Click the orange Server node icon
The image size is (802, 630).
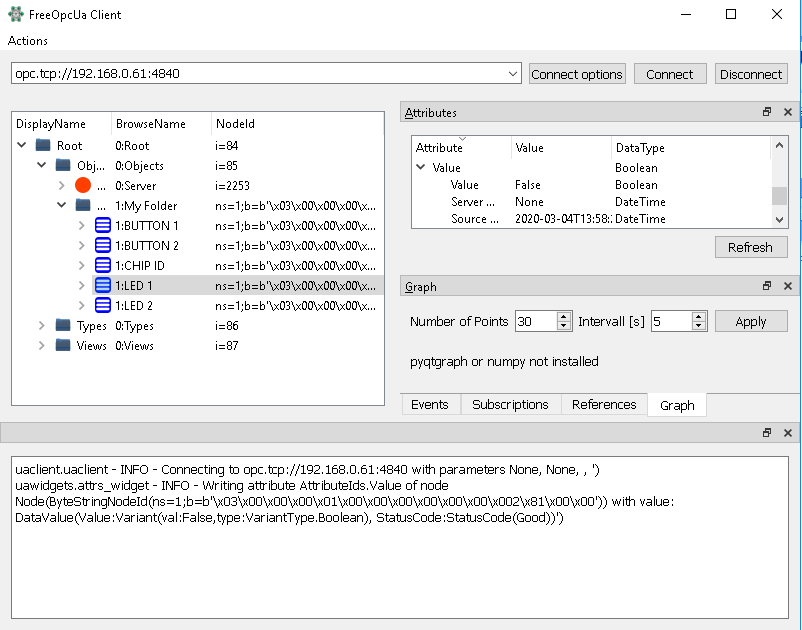coord(83,185)
